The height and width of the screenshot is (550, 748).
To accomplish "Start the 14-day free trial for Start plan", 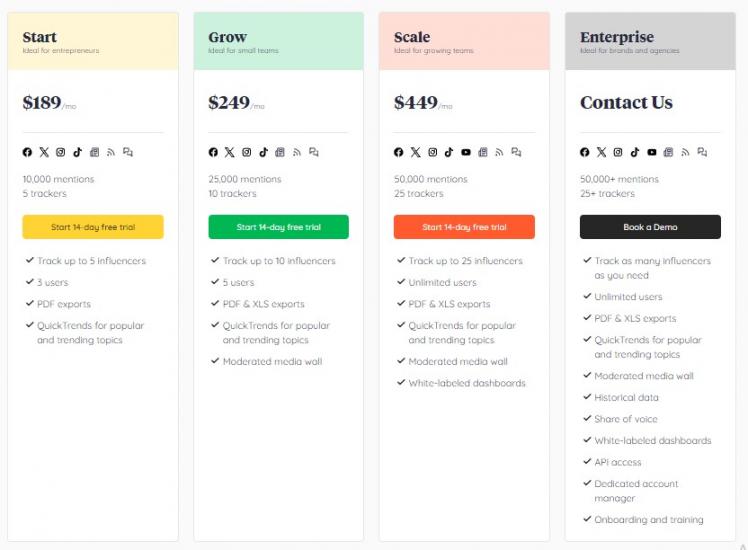I will coord(93,227).
